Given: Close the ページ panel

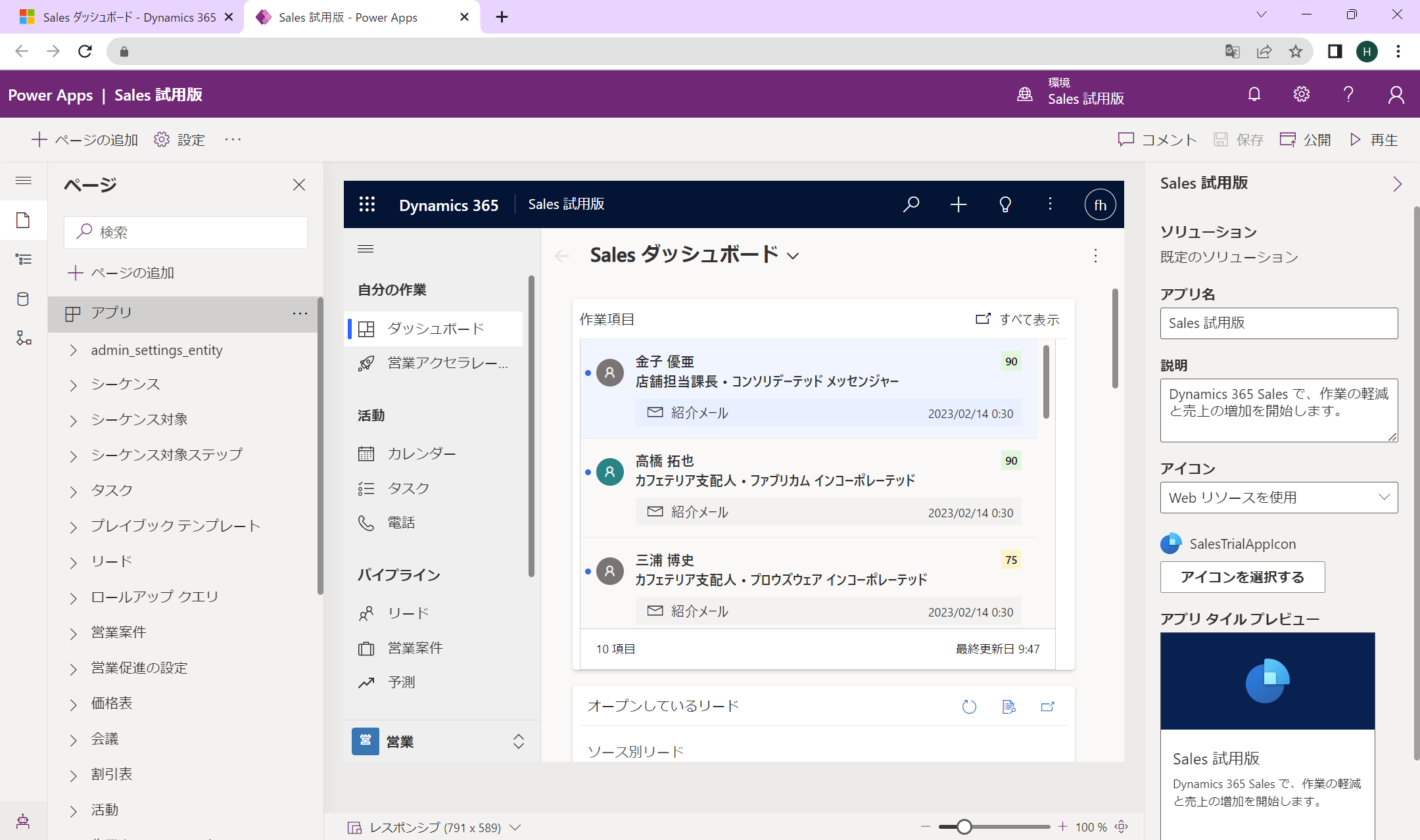Looking at the screenshot, I should (299, 185).
